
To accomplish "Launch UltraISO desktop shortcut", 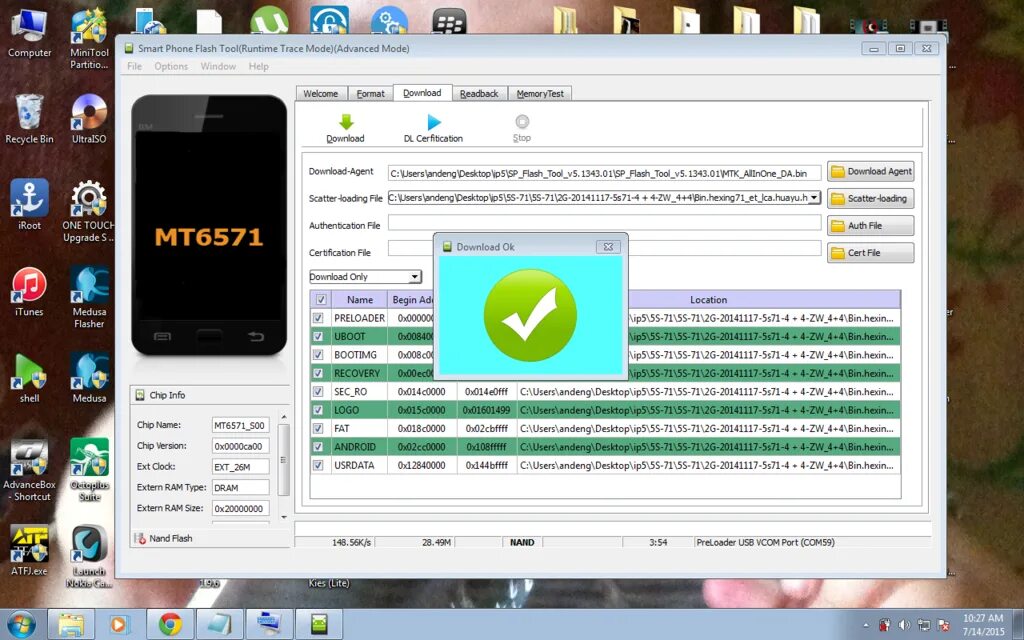I will point(89,119).
